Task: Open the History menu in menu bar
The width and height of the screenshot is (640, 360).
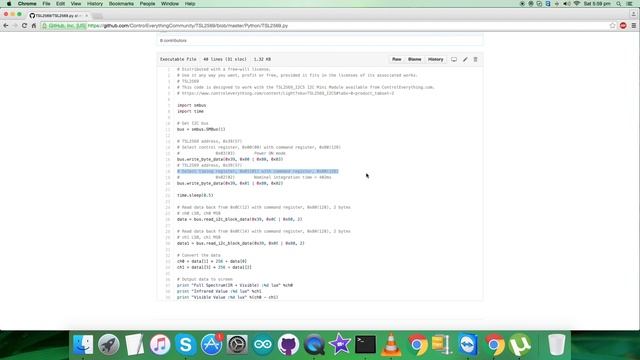Action: click(95, 4)
